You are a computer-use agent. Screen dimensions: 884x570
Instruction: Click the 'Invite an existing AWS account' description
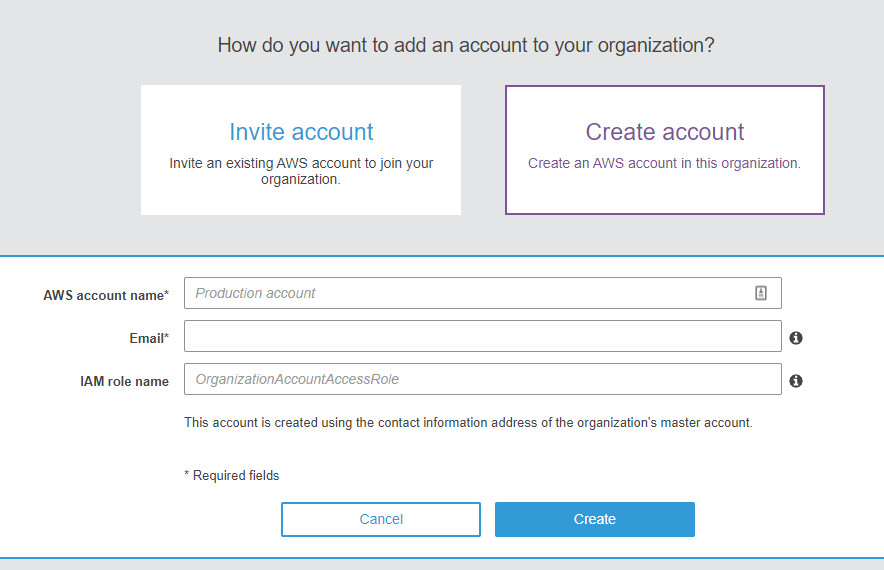[x=301, y=171]
